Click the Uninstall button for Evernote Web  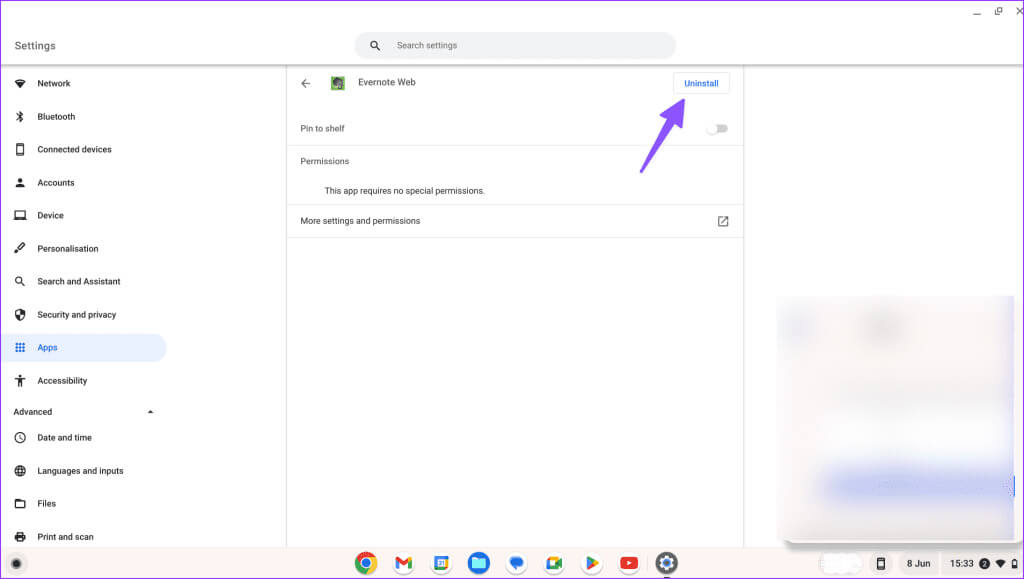(701, 84)
